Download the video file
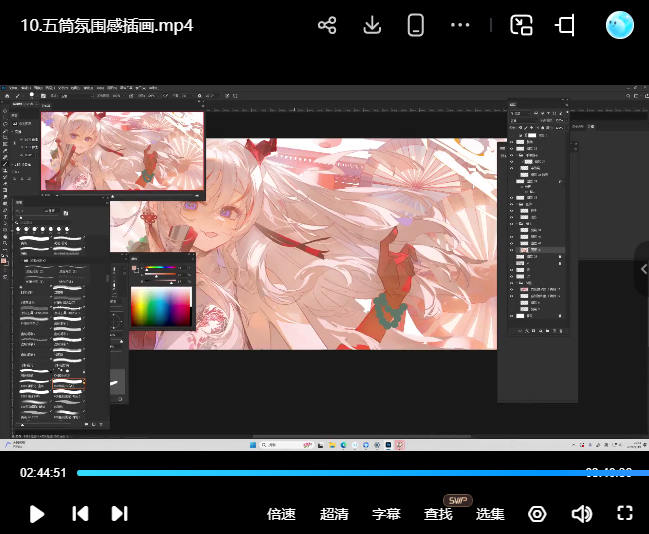The image size is (649, 534). [x=372, y=25]
